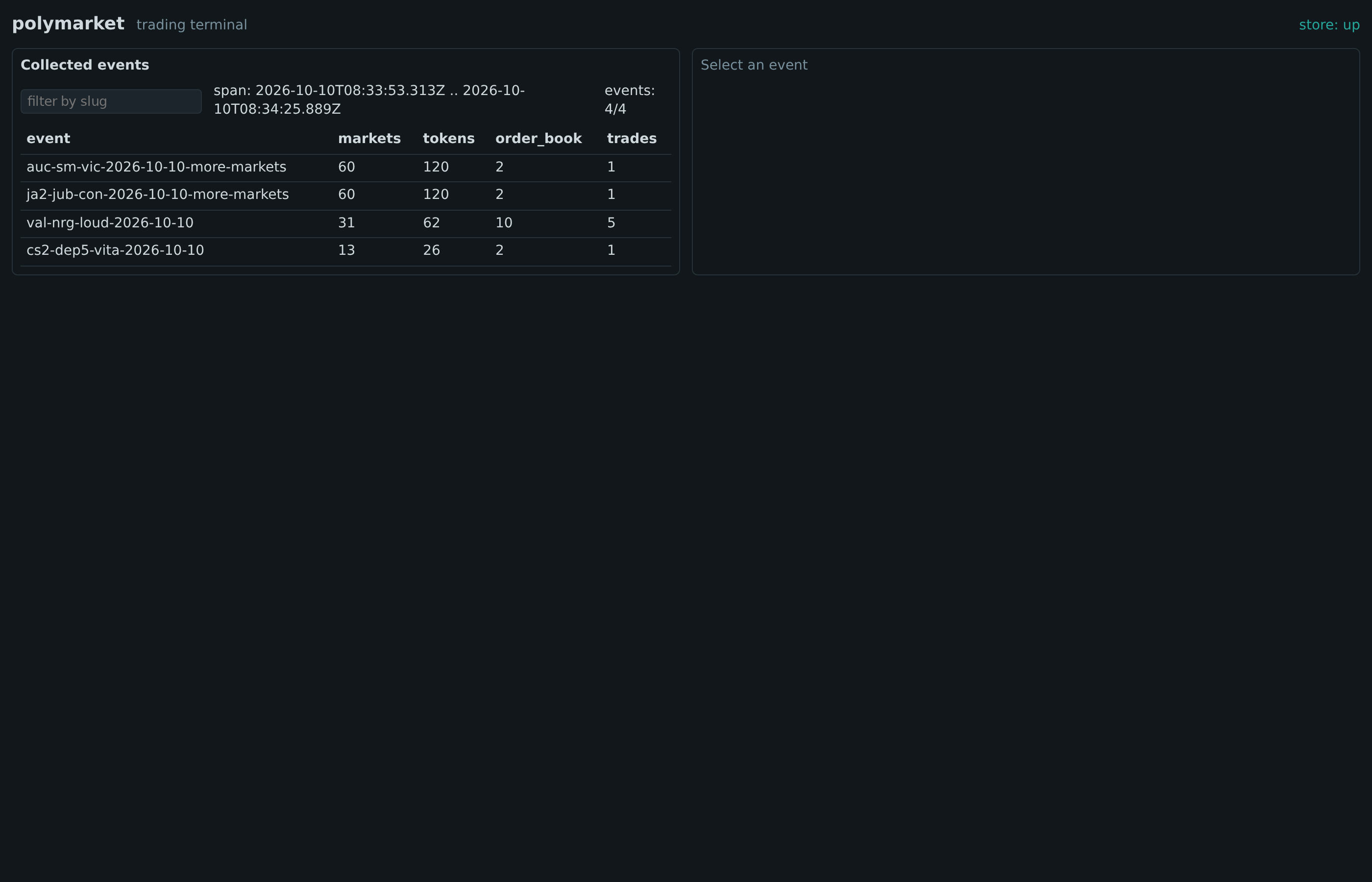Click markets value 31 for val-nrg-loud
Screen dimensions: 1372x882
coord(346,223)
